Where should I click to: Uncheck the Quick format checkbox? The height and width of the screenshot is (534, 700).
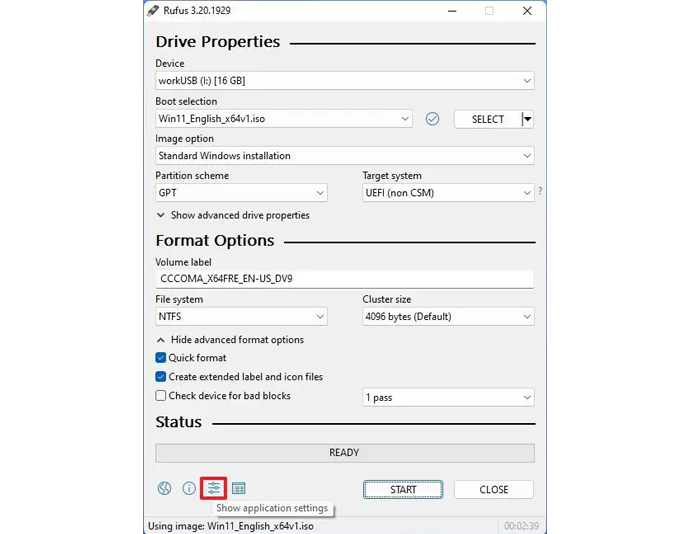(161, 358)
